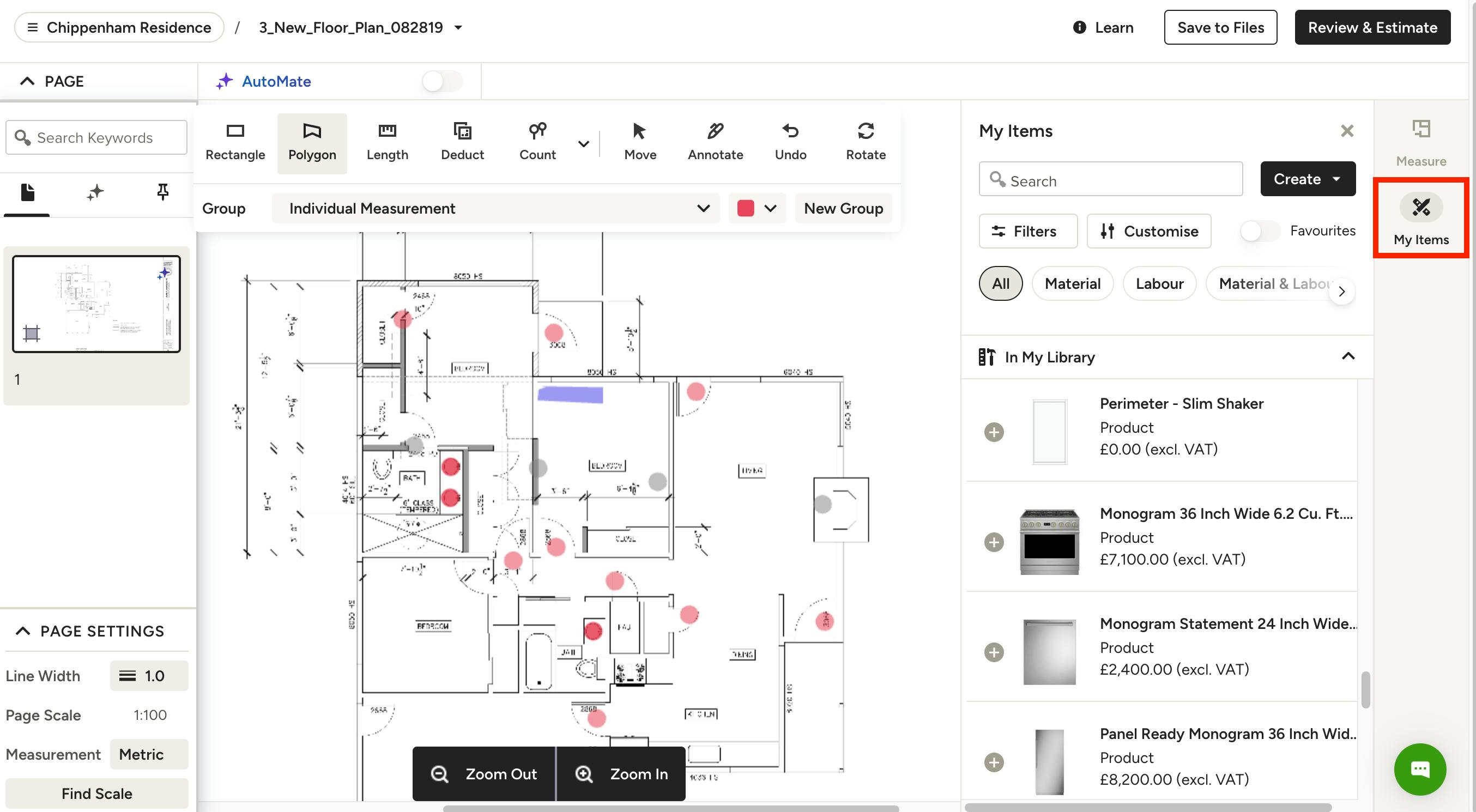Click the Panel Ready Monogram product name

point(1229,734)
